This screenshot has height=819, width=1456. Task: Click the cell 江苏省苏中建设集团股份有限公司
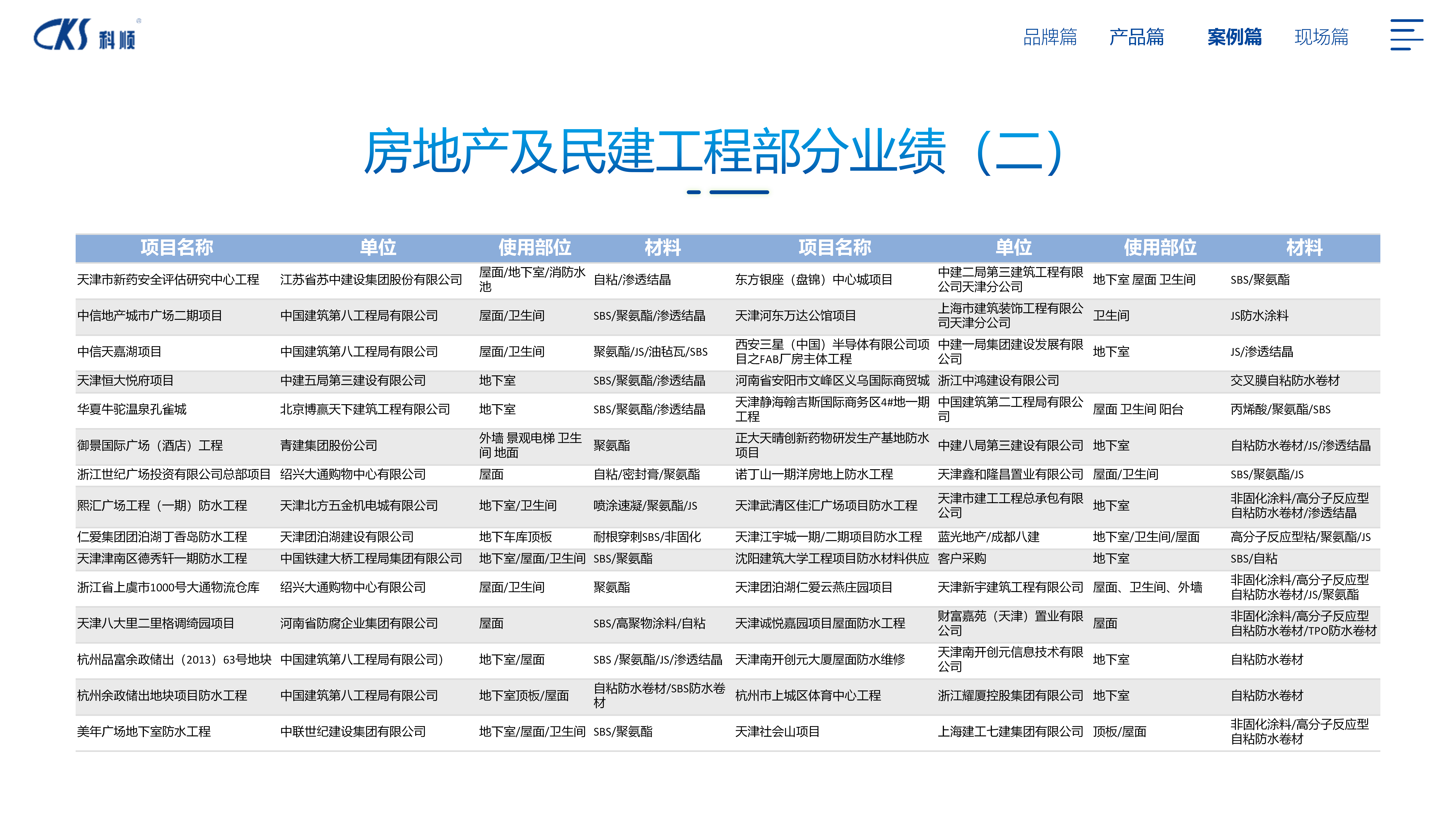pyautogui.click(x=371, y=280)
